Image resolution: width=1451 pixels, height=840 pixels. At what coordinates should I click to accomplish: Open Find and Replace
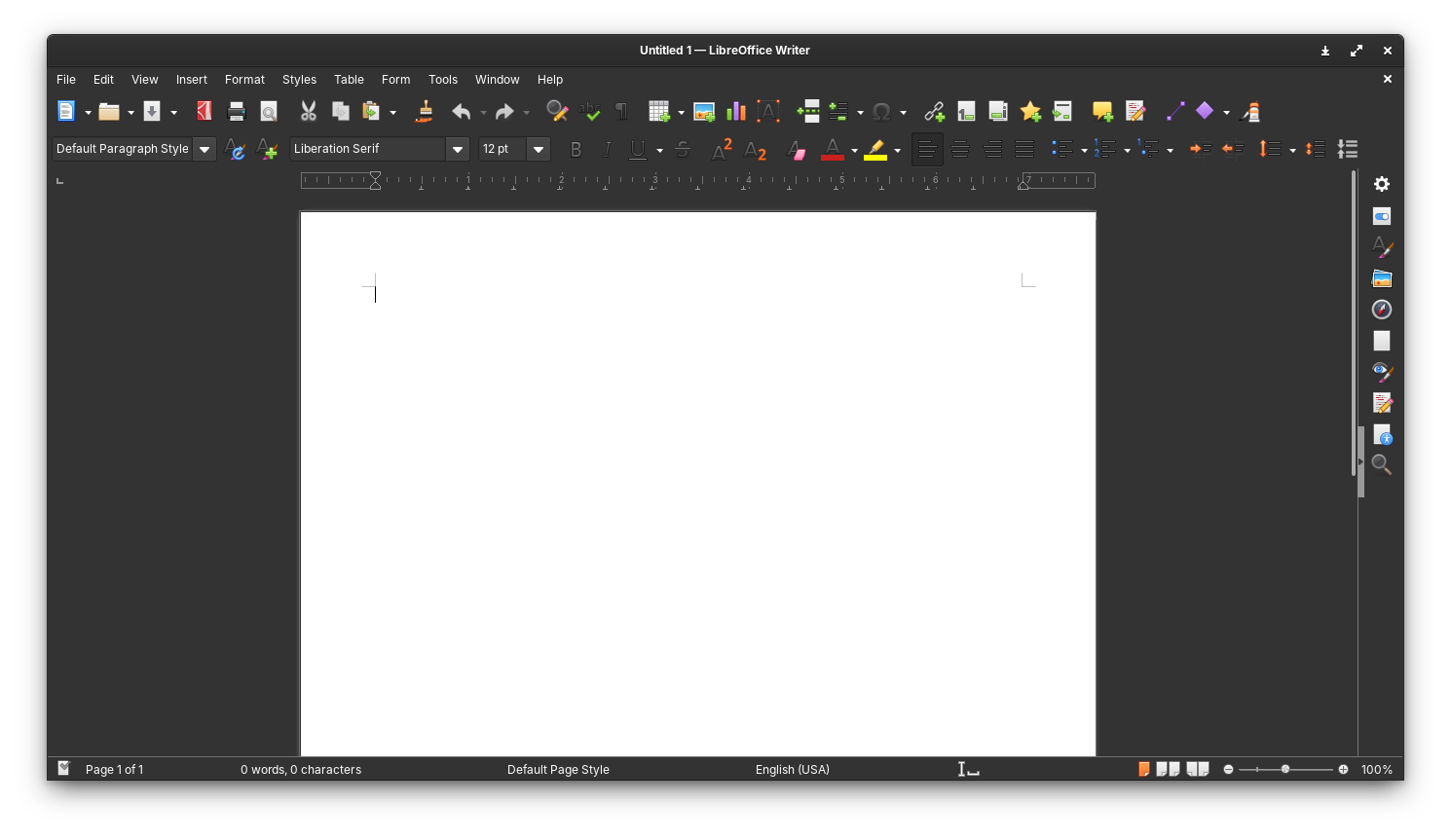(x=557, y=111)
